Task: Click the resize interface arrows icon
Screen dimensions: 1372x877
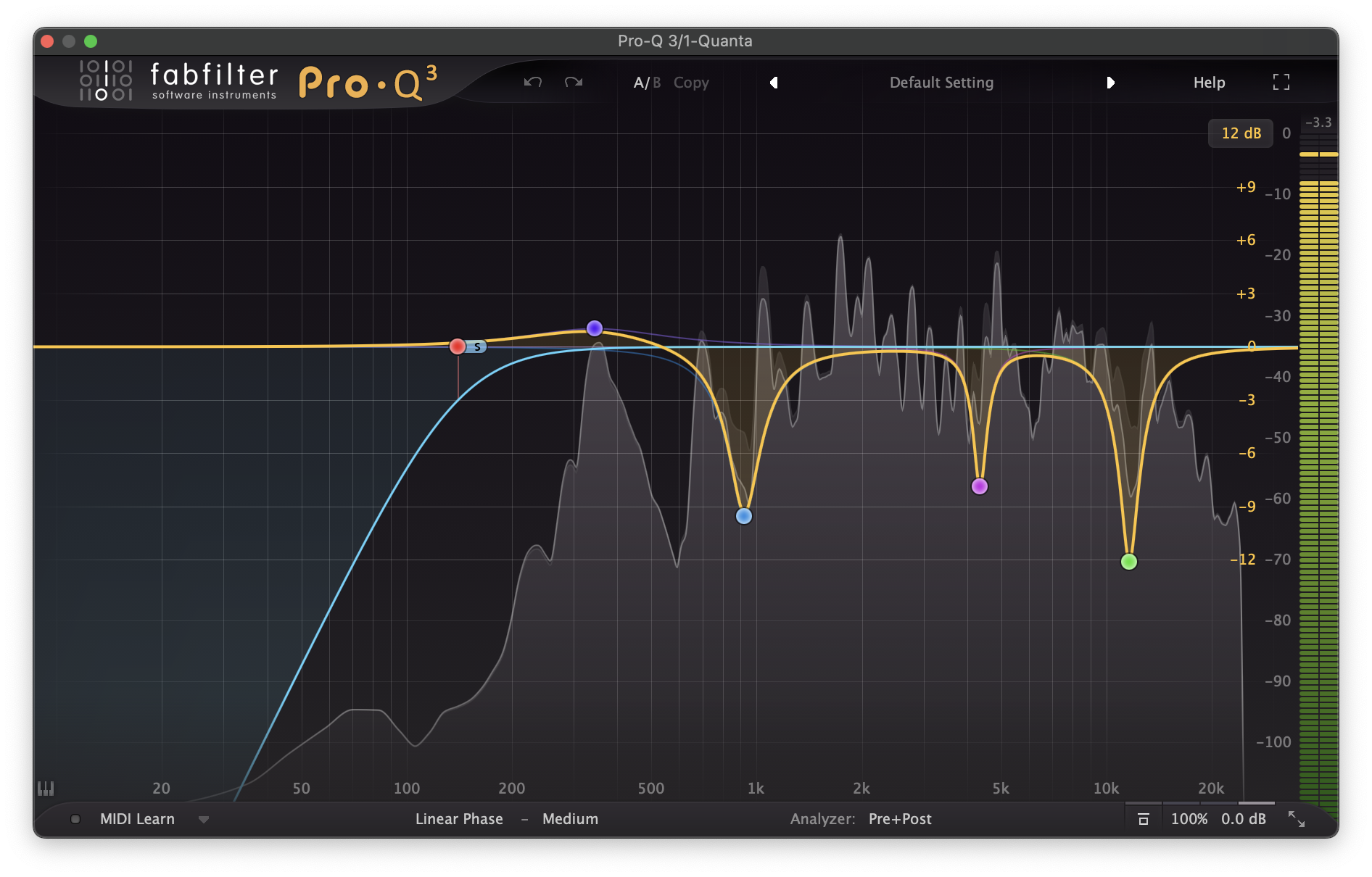Action: point(1296,819)
